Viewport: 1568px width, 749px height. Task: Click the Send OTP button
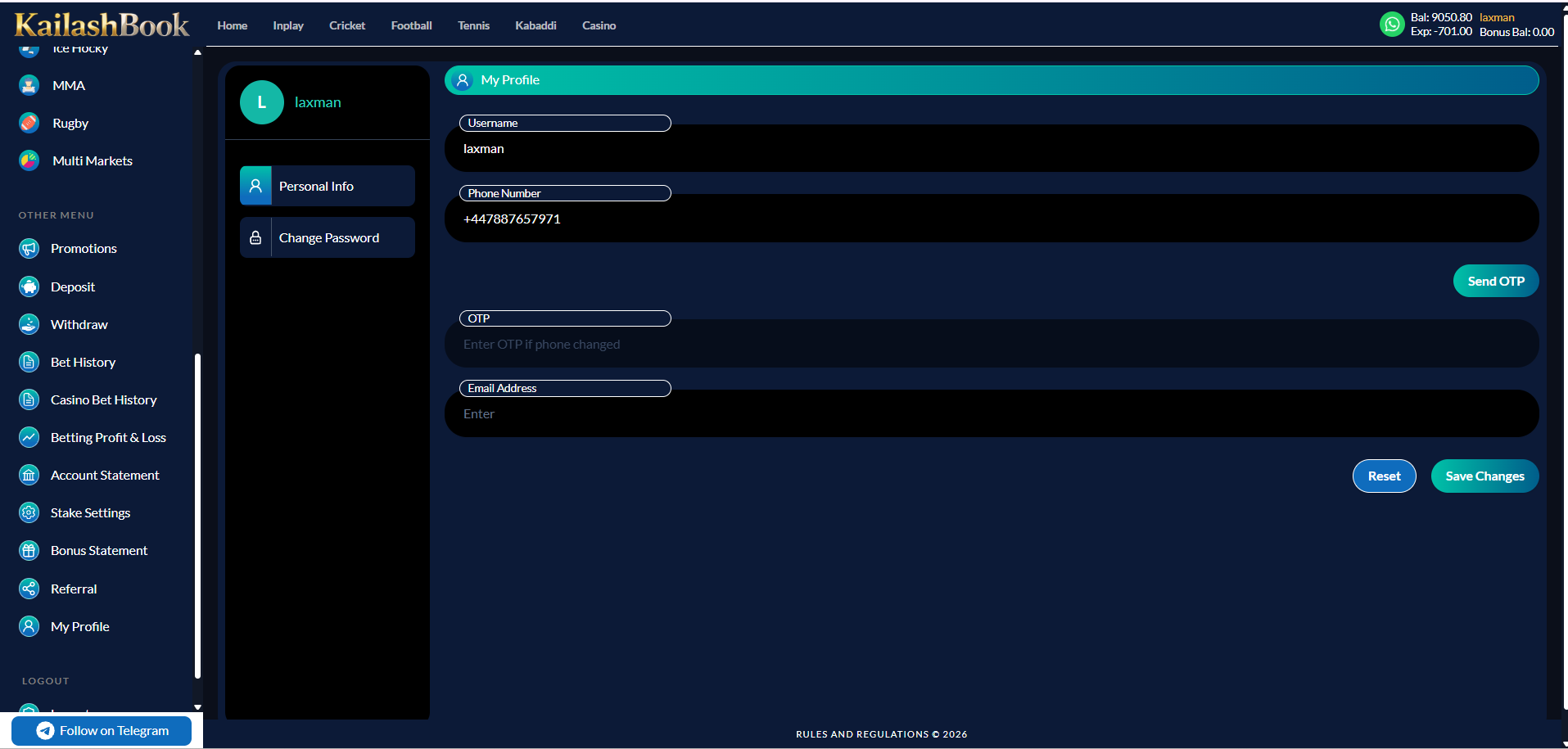tap(1496, 281)
